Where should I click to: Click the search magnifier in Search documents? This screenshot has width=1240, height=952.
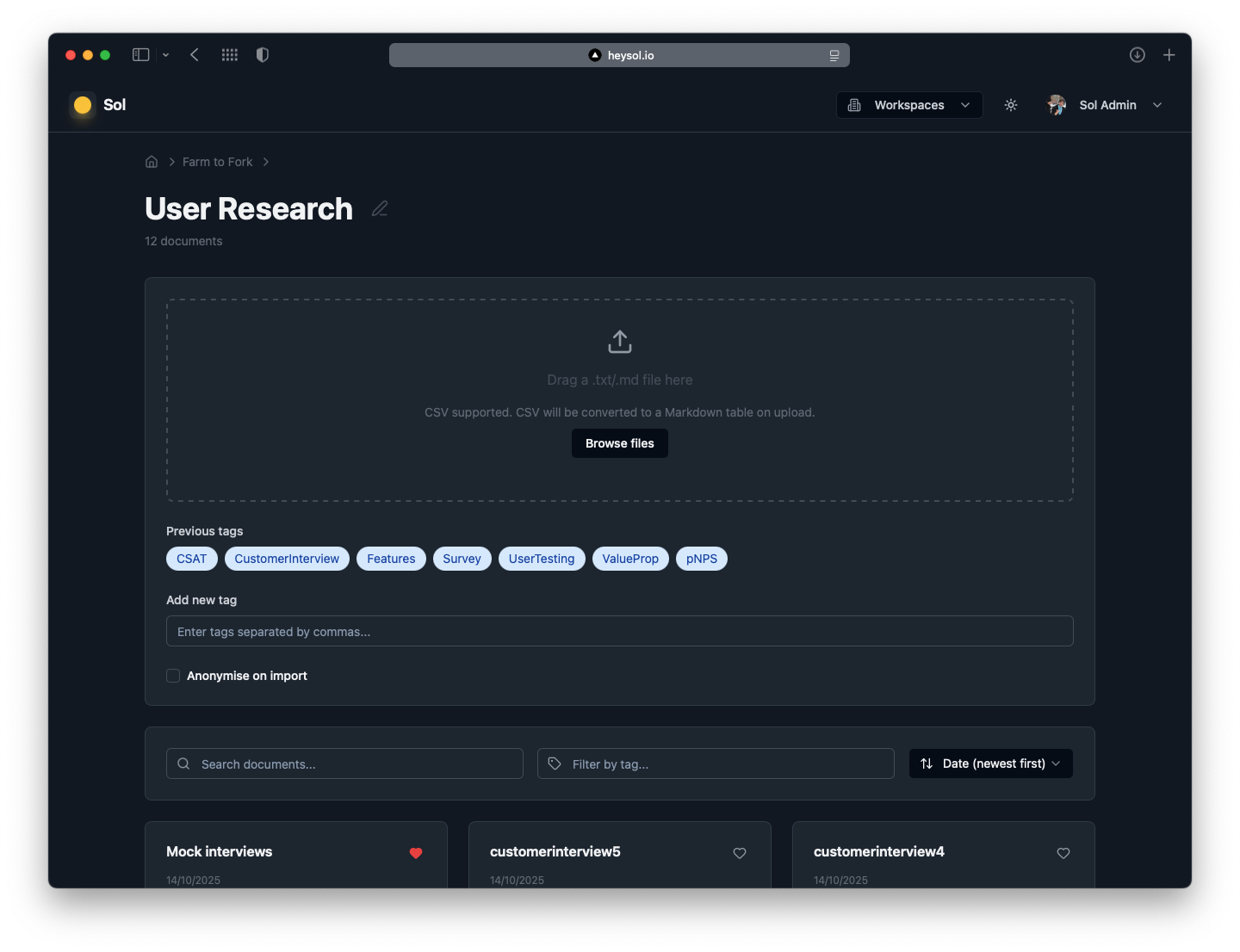point(183,763)
